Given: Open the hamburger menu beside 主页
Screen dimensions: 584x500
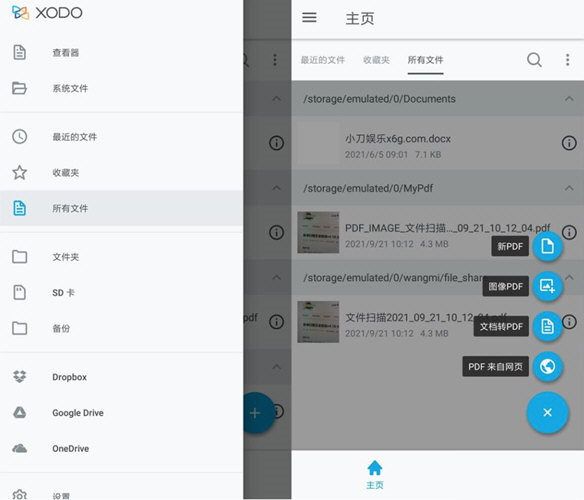Looking at the screenshot, I should click(x=309, y=18).
